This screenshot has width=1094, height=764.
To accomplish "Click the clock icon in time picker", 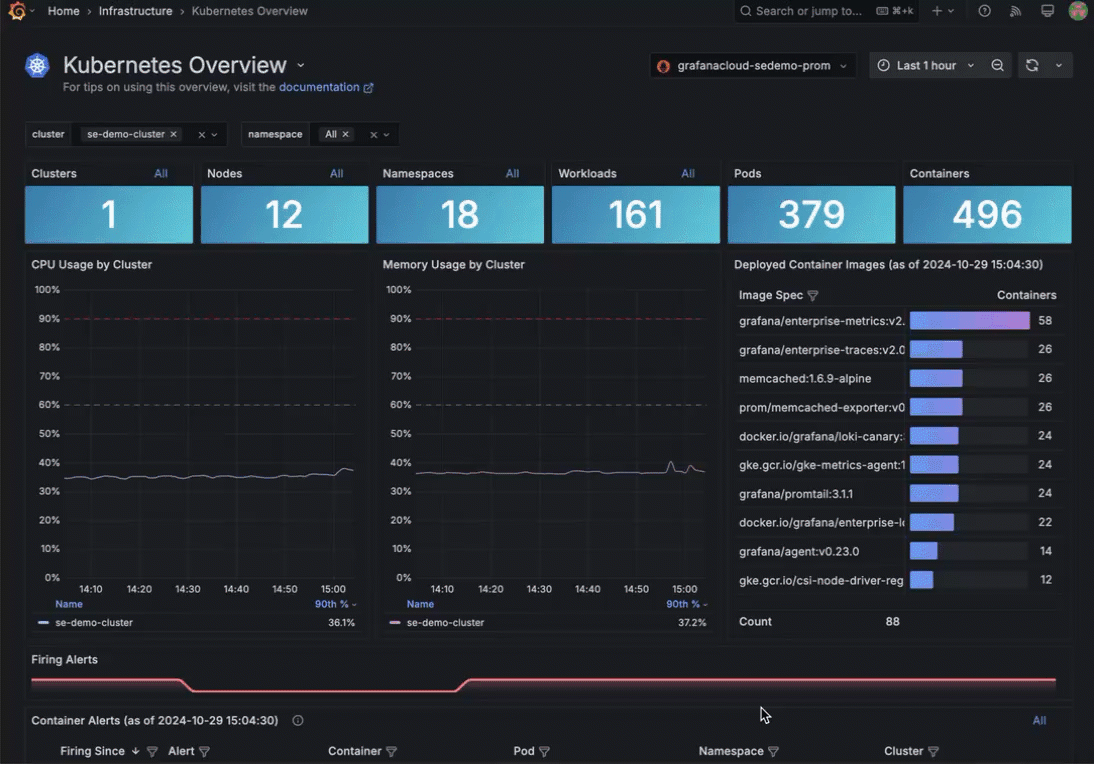I will (883, 66).
